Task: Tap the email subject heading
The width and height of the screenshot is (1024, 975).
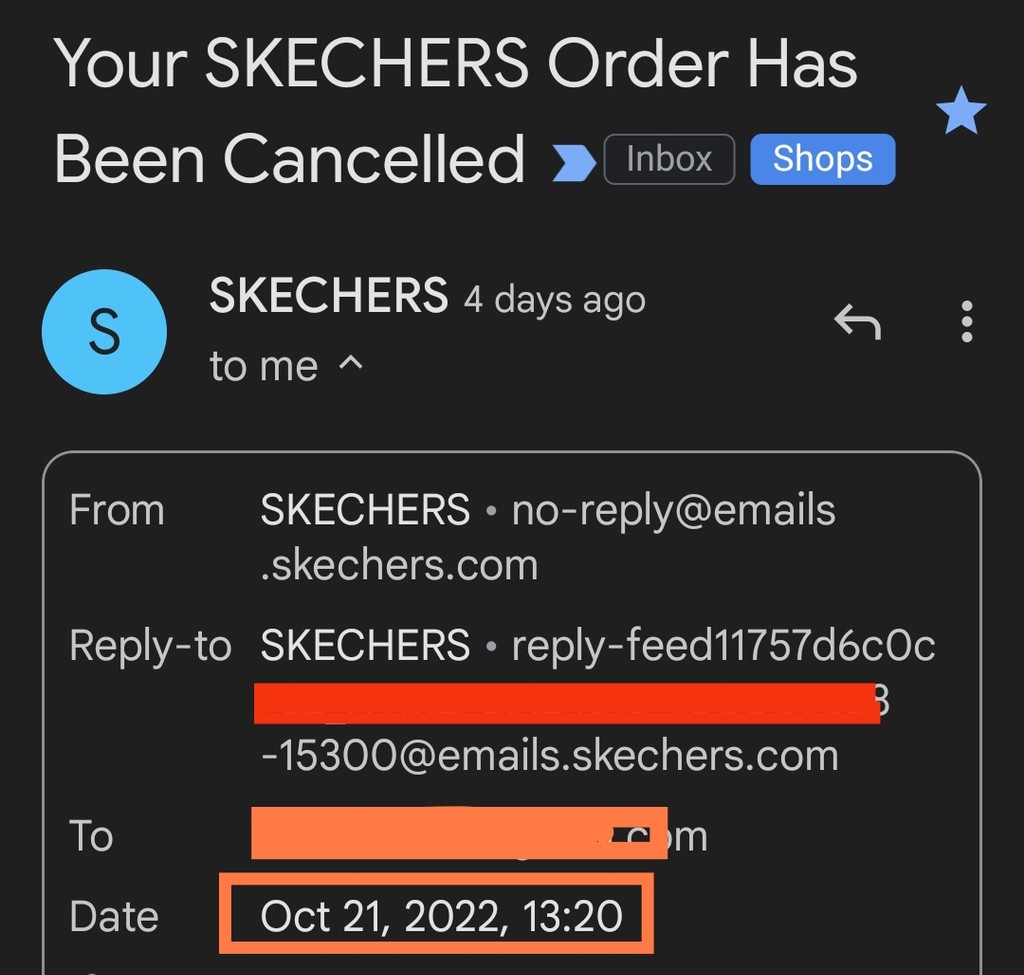Action: pos(455,110)
